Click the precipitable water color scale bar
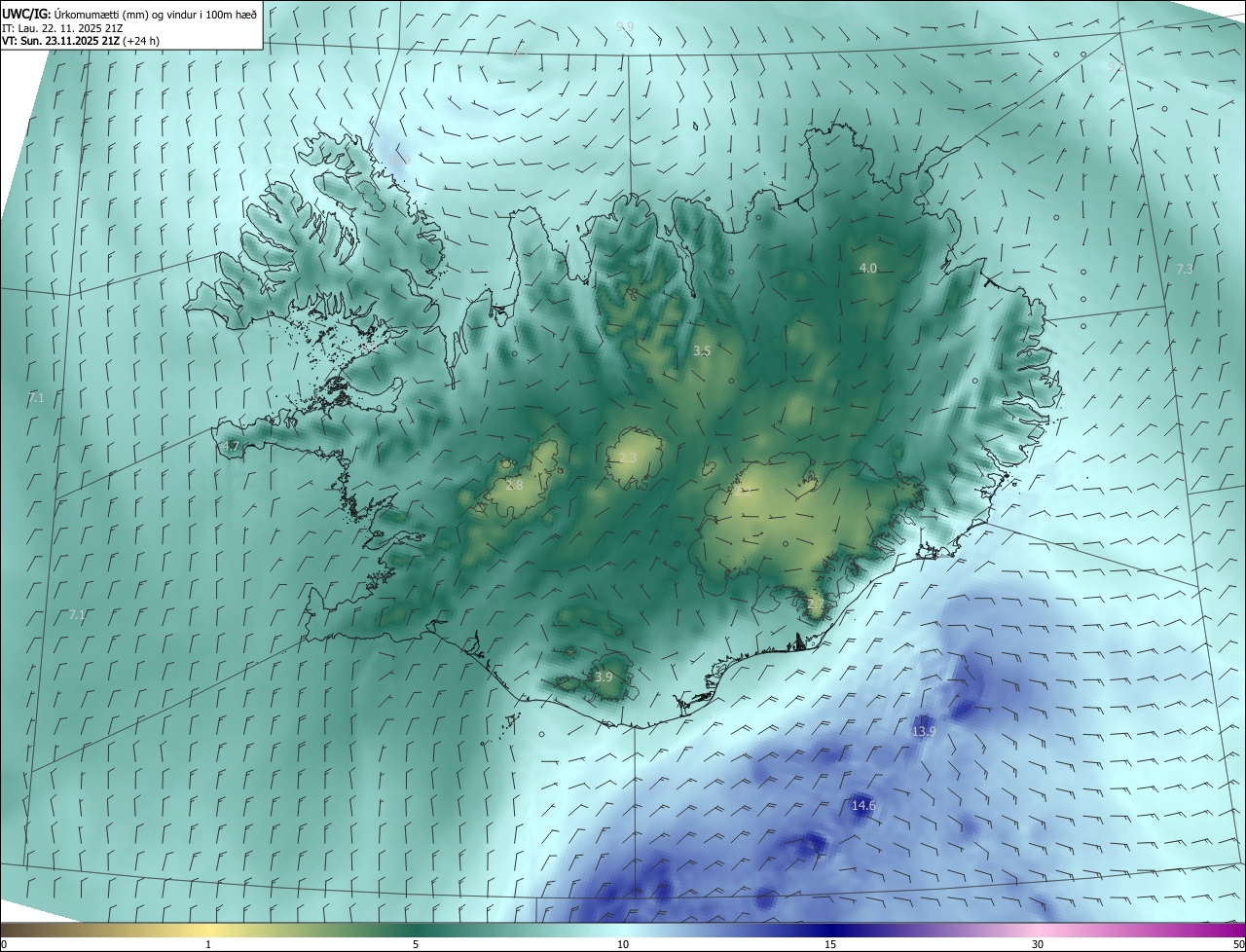 623,930
